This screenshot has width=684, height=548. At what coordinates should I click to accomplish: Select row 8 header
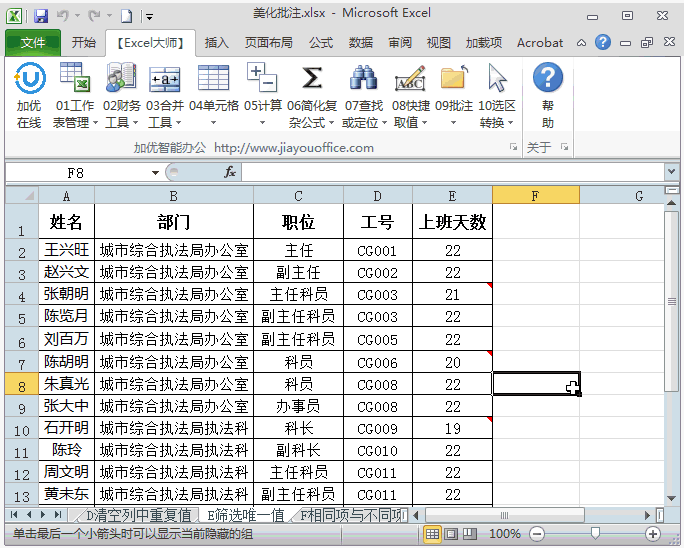click(x=22, y=386)
